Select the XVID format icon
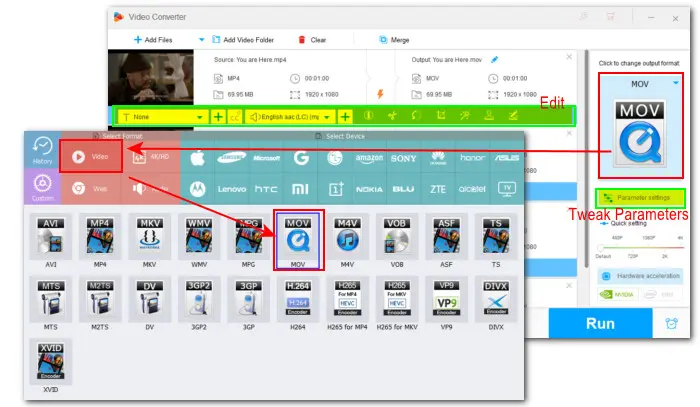 [51, 361]
